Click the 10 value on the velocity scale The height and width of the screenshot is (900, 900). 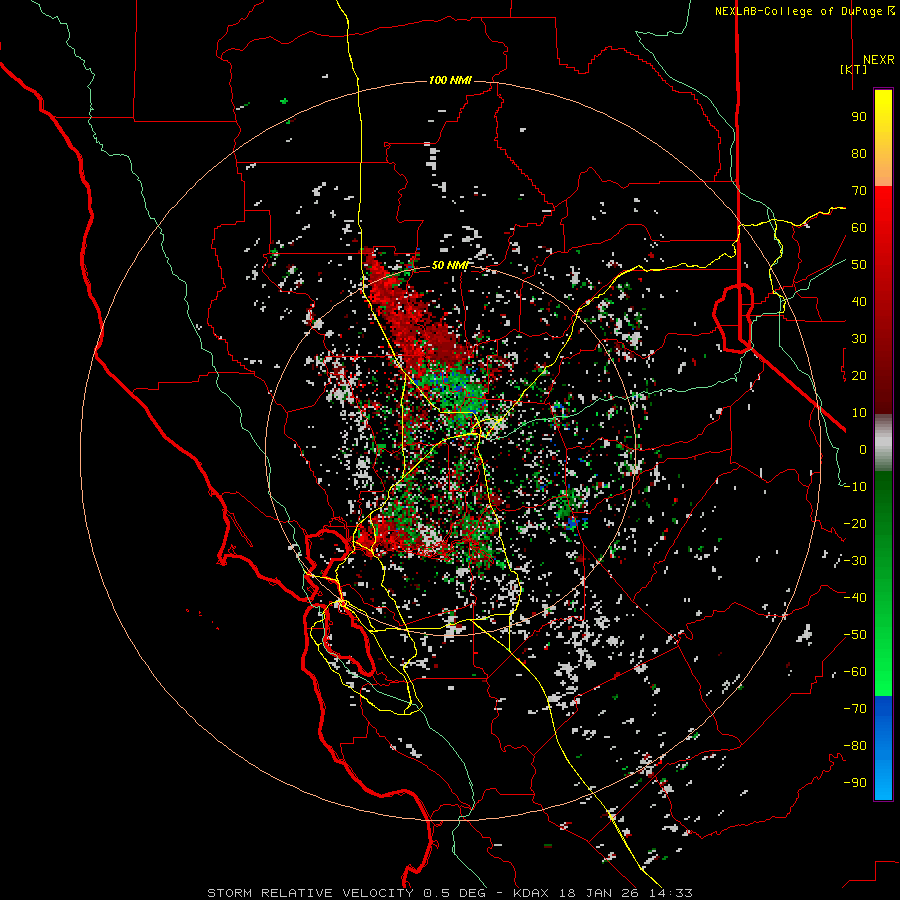coord(859,413)
